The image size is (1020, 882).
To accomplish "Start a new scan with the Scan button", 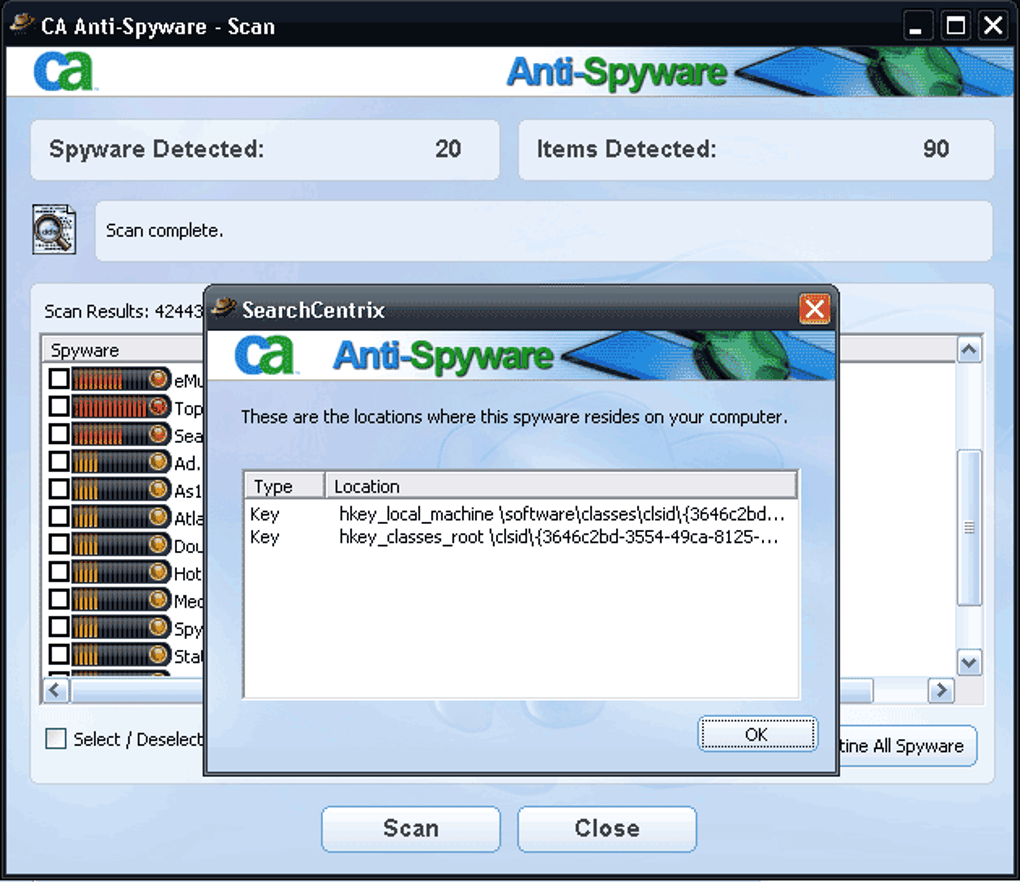I will [x=410, y=828].
